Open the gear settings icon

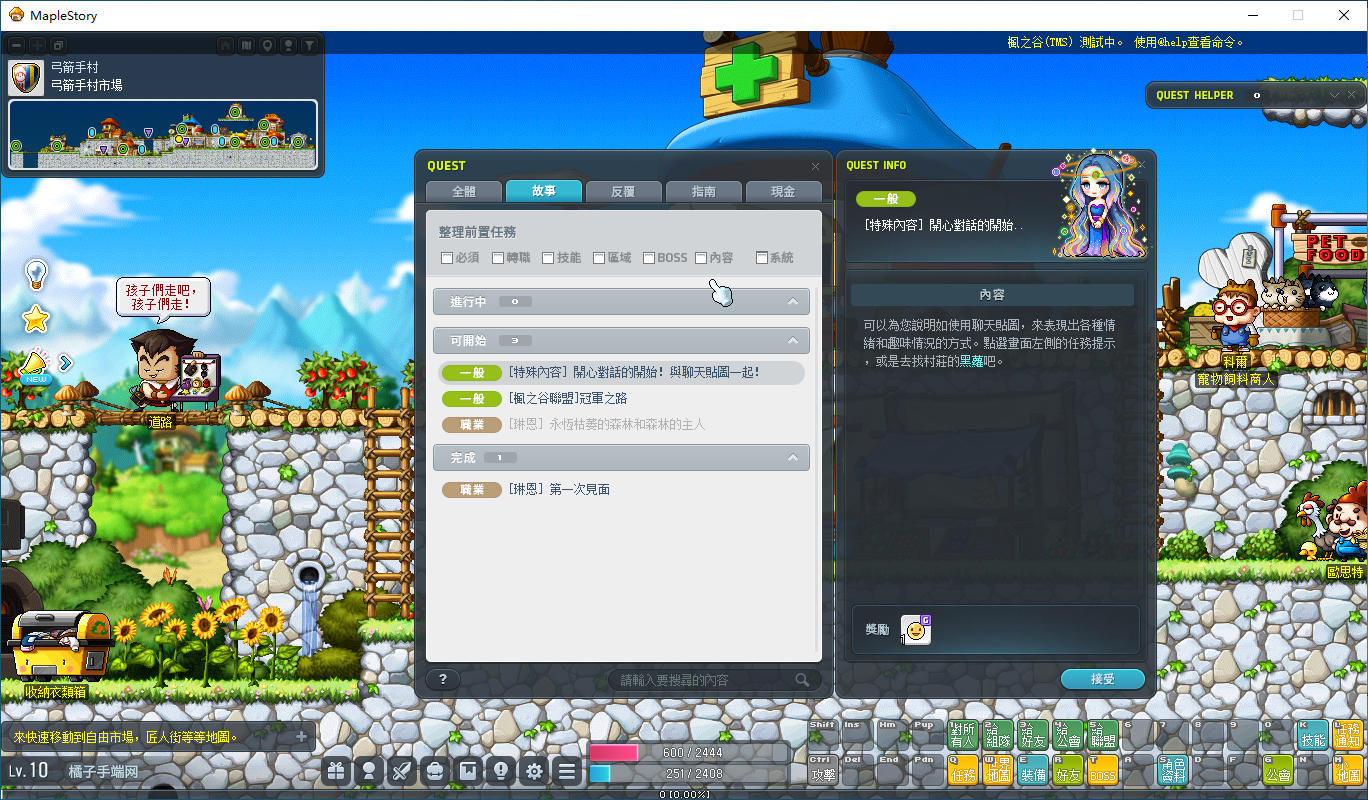pyautogui.click(x=534, y=770)
